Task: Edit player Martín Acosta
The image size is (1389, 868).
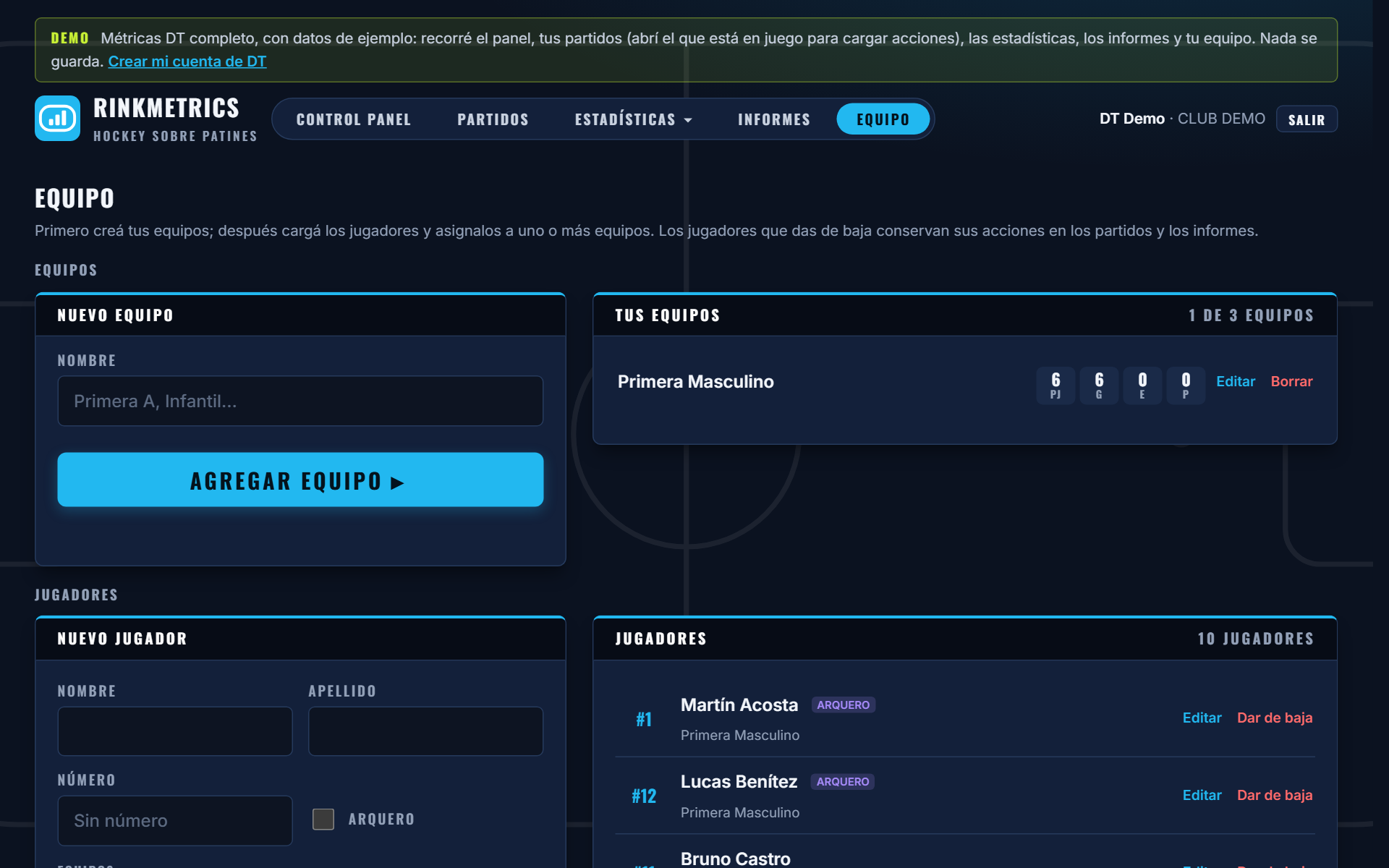Action: [1202, 718]
